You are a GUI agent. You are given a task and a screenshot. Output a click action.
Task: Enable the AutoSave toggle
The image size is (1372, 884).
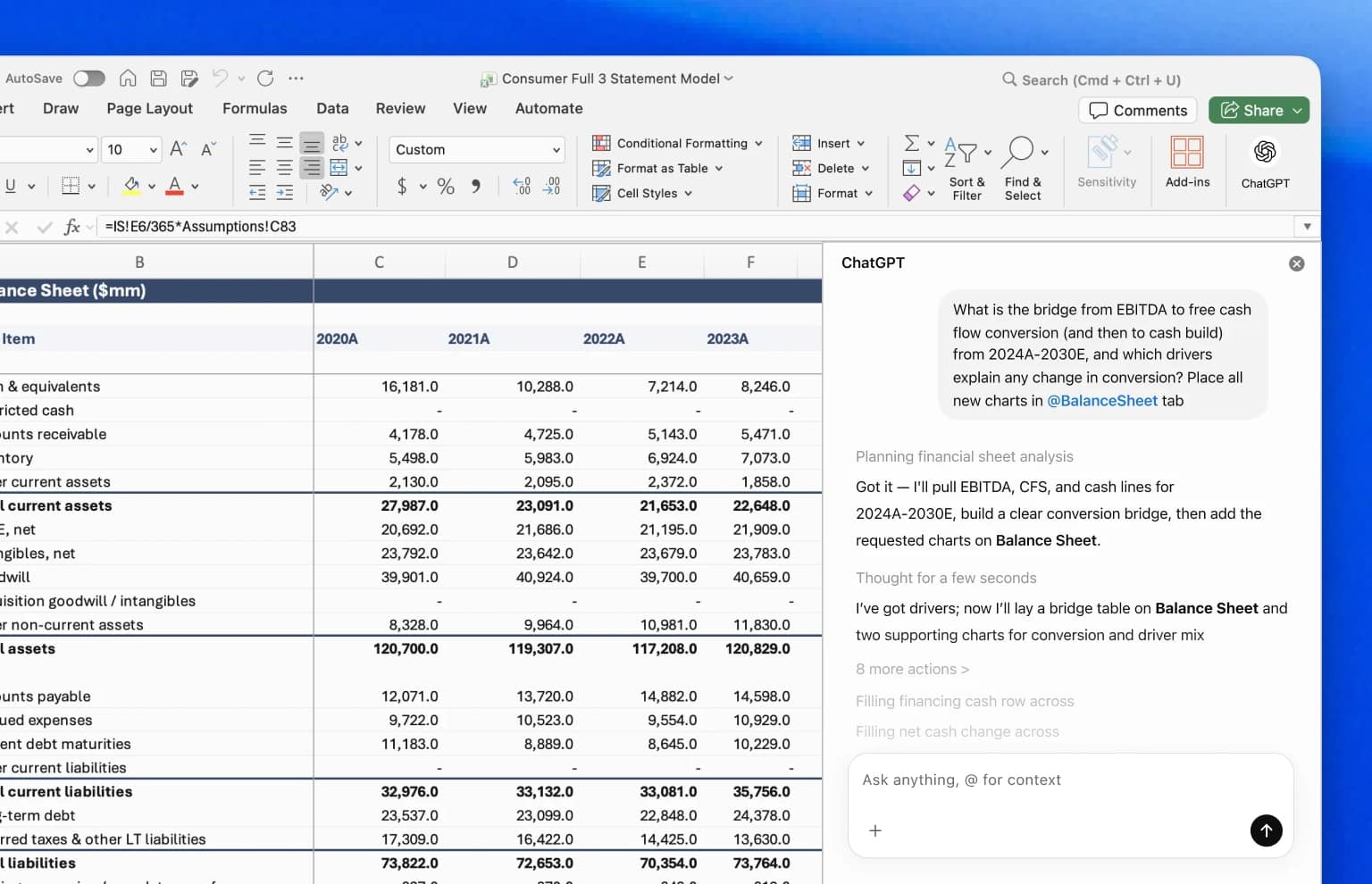click(88, 79)
